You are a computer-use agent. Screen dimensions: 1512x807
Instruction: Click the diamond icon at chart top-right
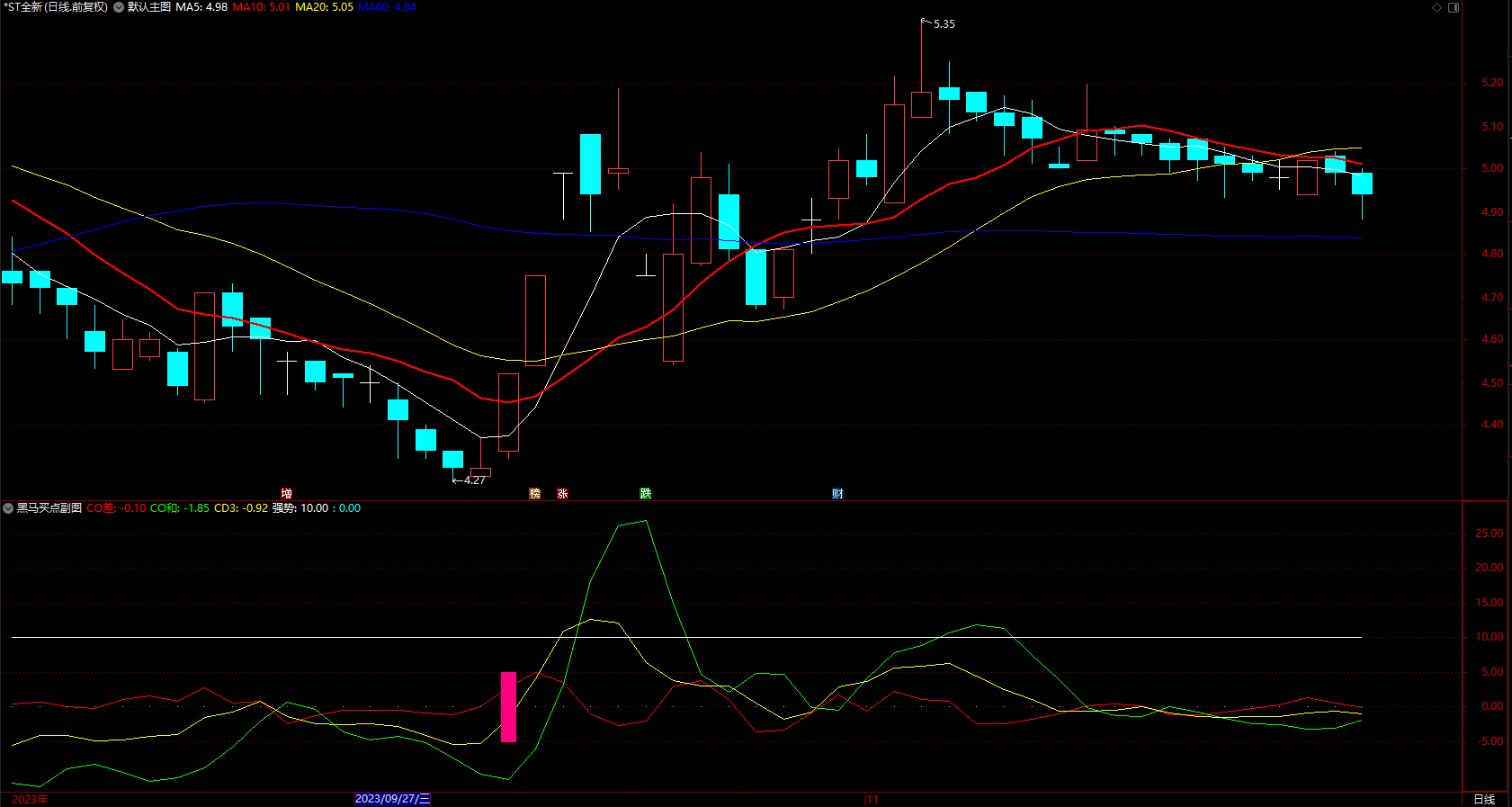pos(1436,7)
